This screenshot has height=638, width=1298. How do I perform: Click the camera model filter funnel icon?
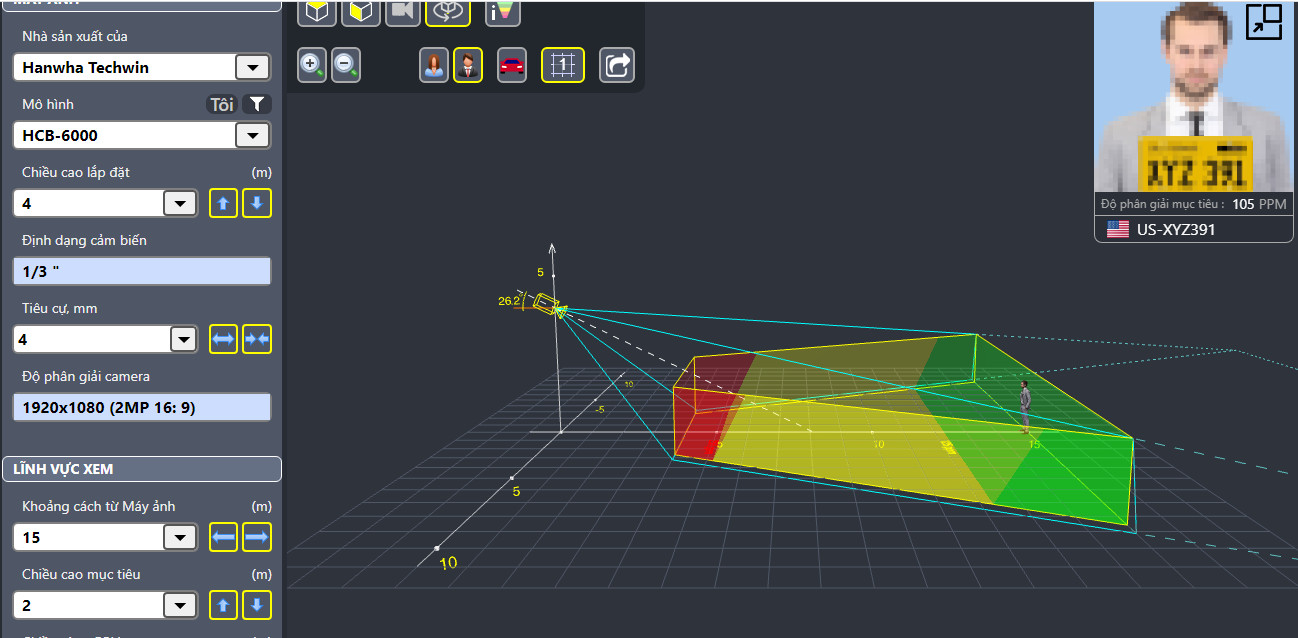pyautogui.click(x=257, y=104)
